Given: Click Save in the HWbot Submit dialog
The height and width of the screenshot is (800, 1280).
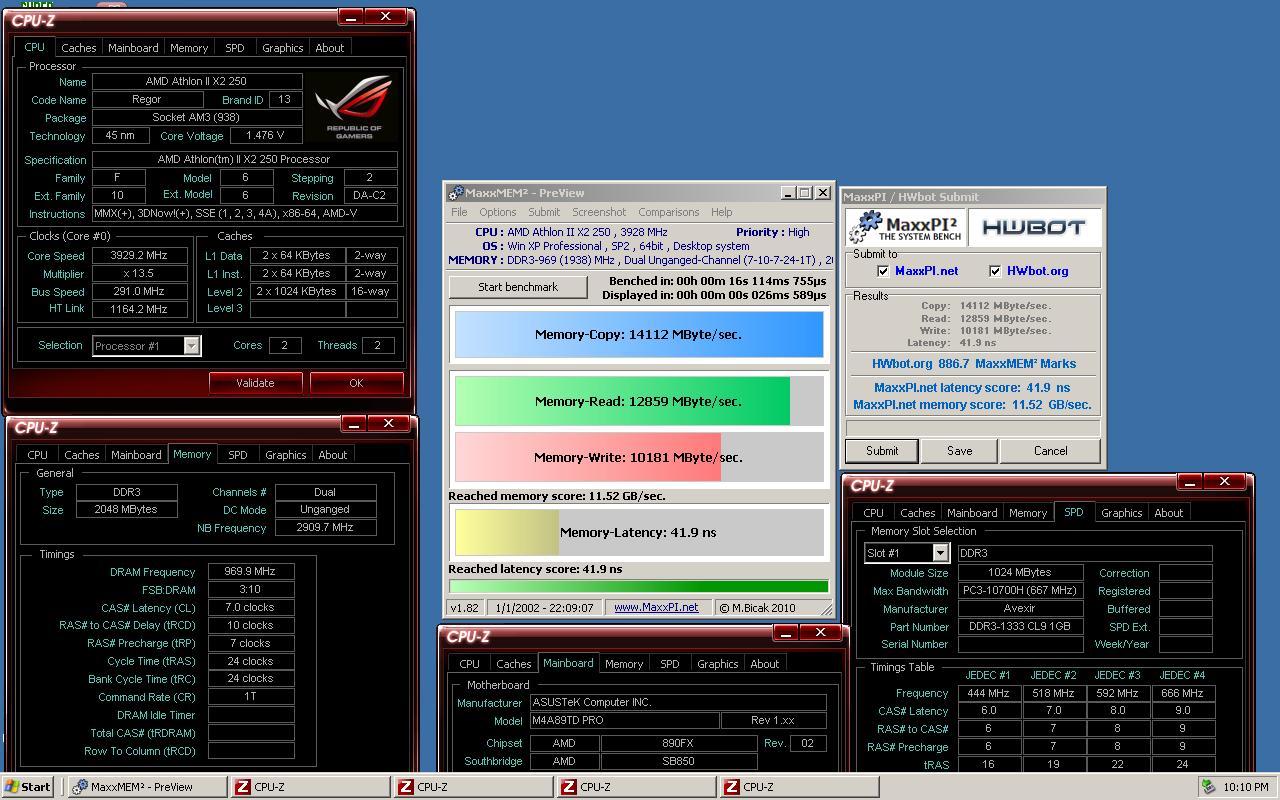Looking at the screenshot, I should tap(960, 451).
